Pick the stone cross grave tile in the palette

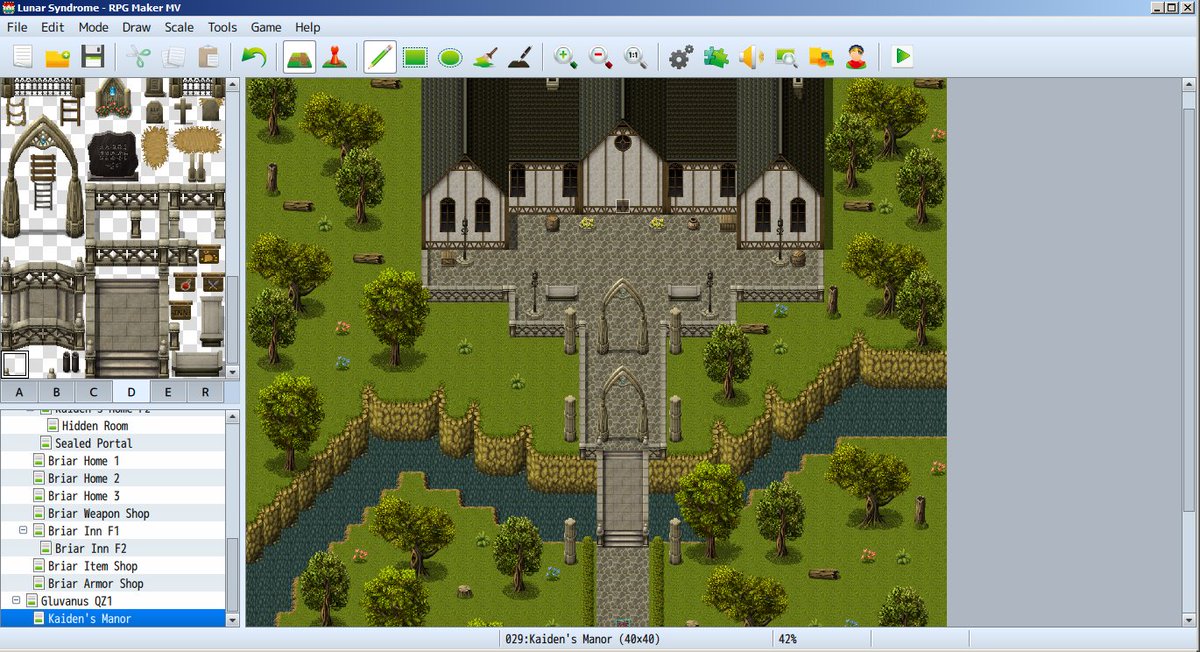(184, 109)
